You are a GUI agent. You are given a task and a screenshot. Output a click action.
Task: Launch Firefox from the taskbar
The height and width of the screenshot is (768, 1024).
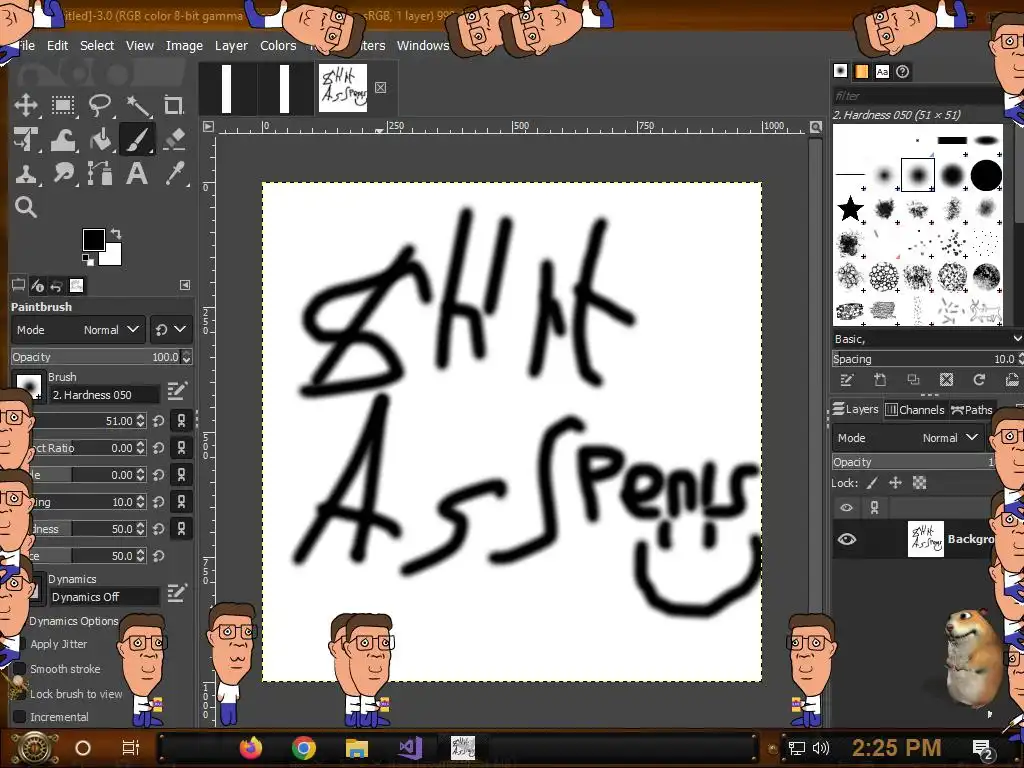pos(251,748)
